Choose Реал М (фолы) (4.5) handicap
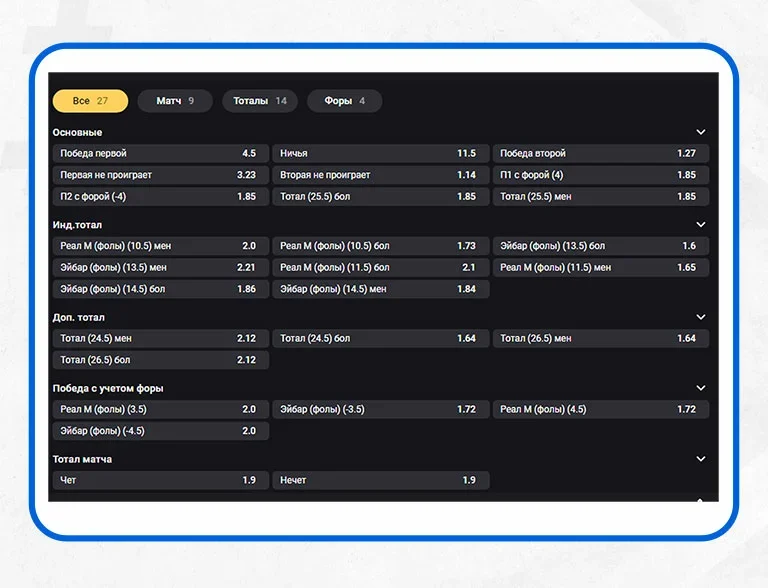The height and width of the screenshot is (588, 768). (x=601, y=410)
